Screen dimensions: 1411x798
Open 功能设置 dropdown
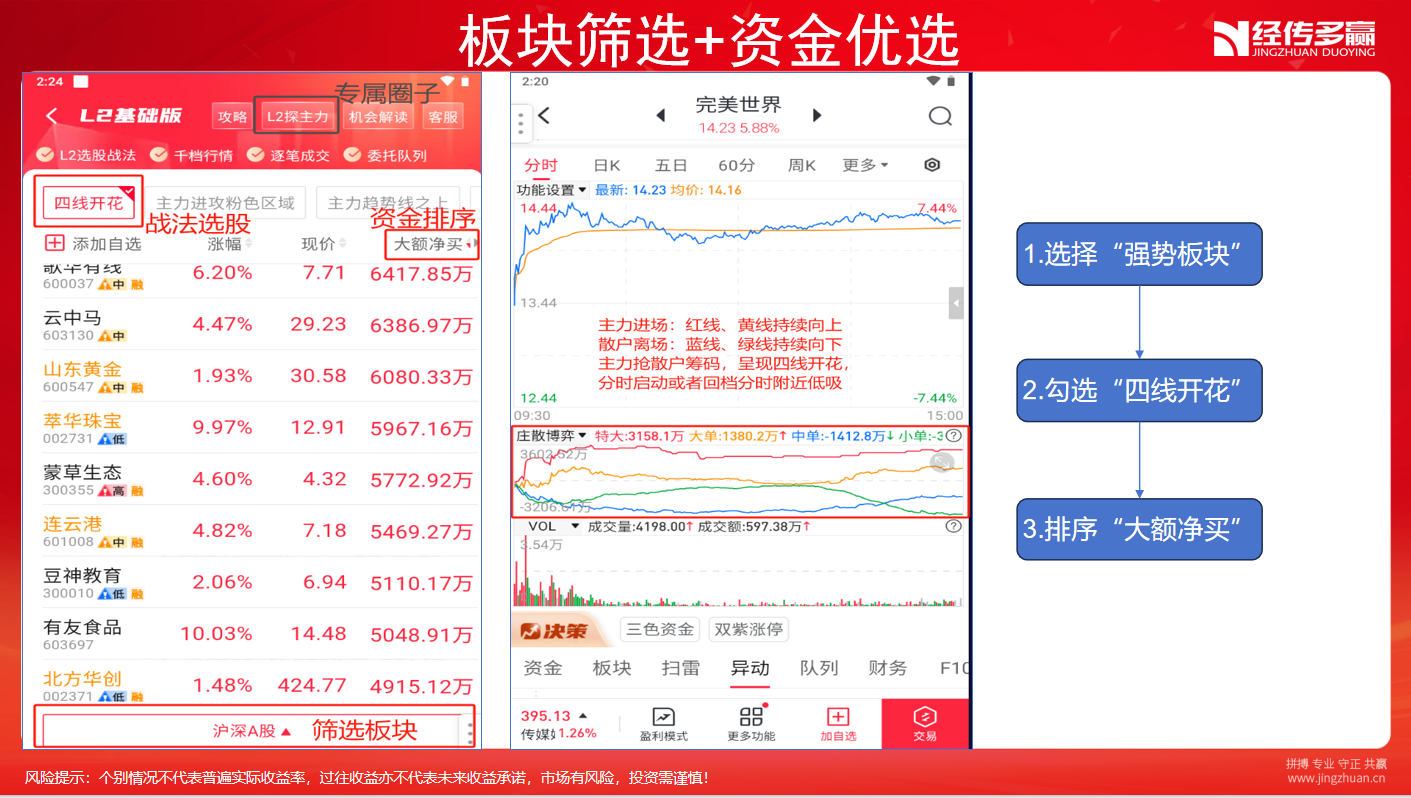(551, 190)
